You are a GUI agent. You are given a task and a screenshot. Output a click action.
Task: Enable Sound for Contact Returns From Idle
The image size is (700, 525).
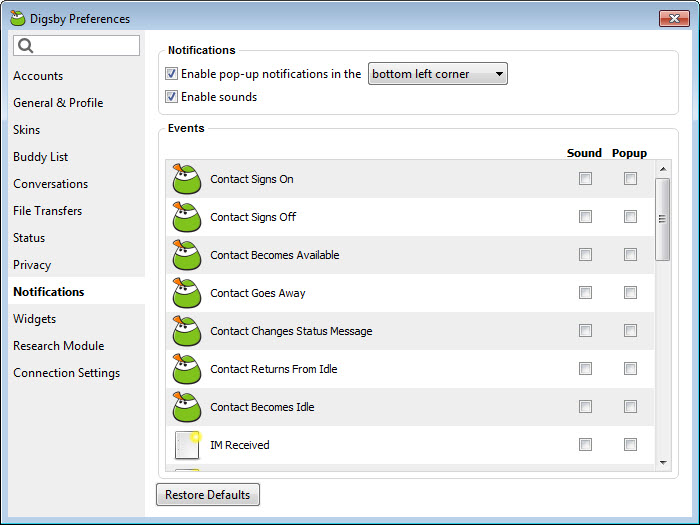(x=585, y=368)
